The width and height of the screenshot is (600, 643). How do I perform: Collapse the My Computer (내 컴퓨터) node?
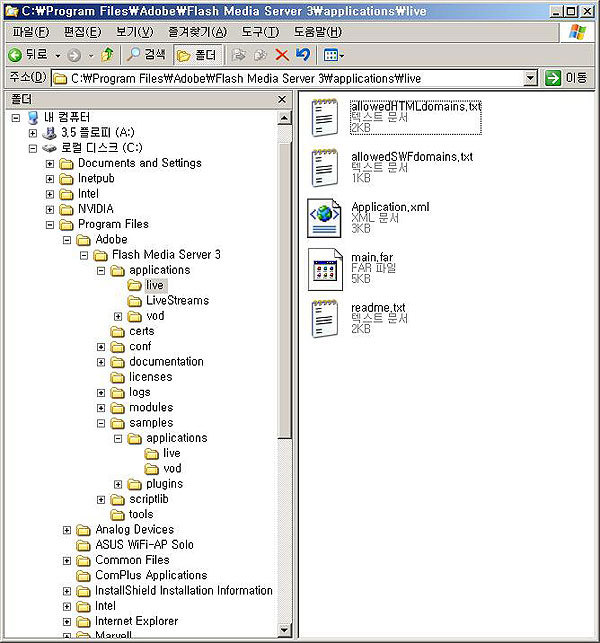[x=16, y=118]
